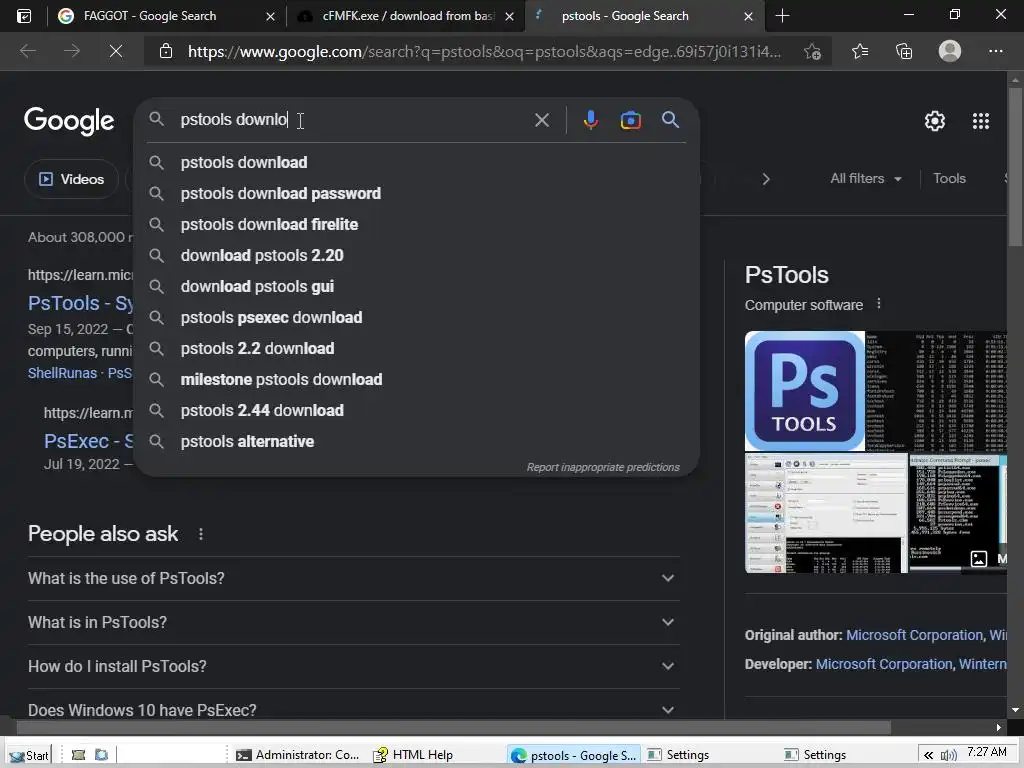
Task: Click the volume icon in system tray
Action: [948, 756]
